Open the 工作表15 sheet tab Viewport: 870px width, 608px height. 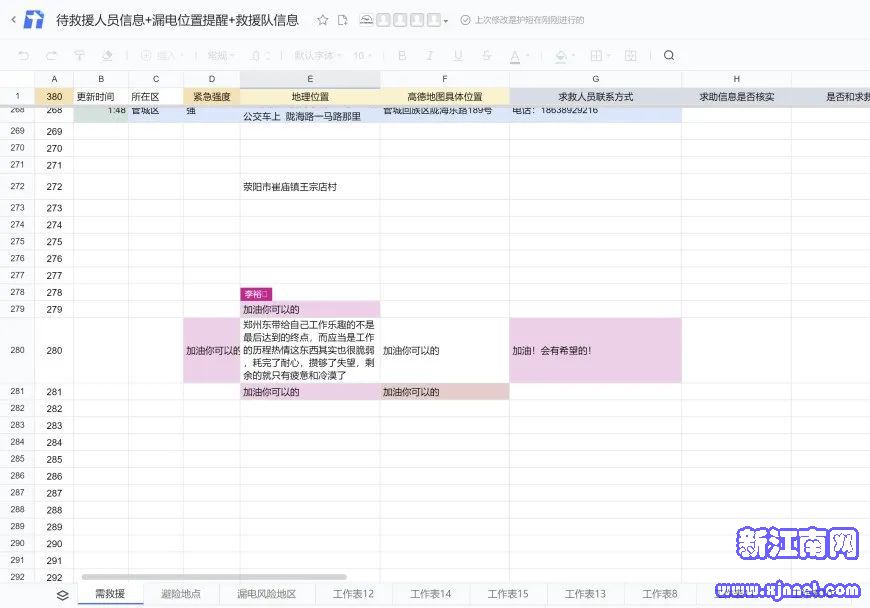pyautogui.click(x=508, y=594)
